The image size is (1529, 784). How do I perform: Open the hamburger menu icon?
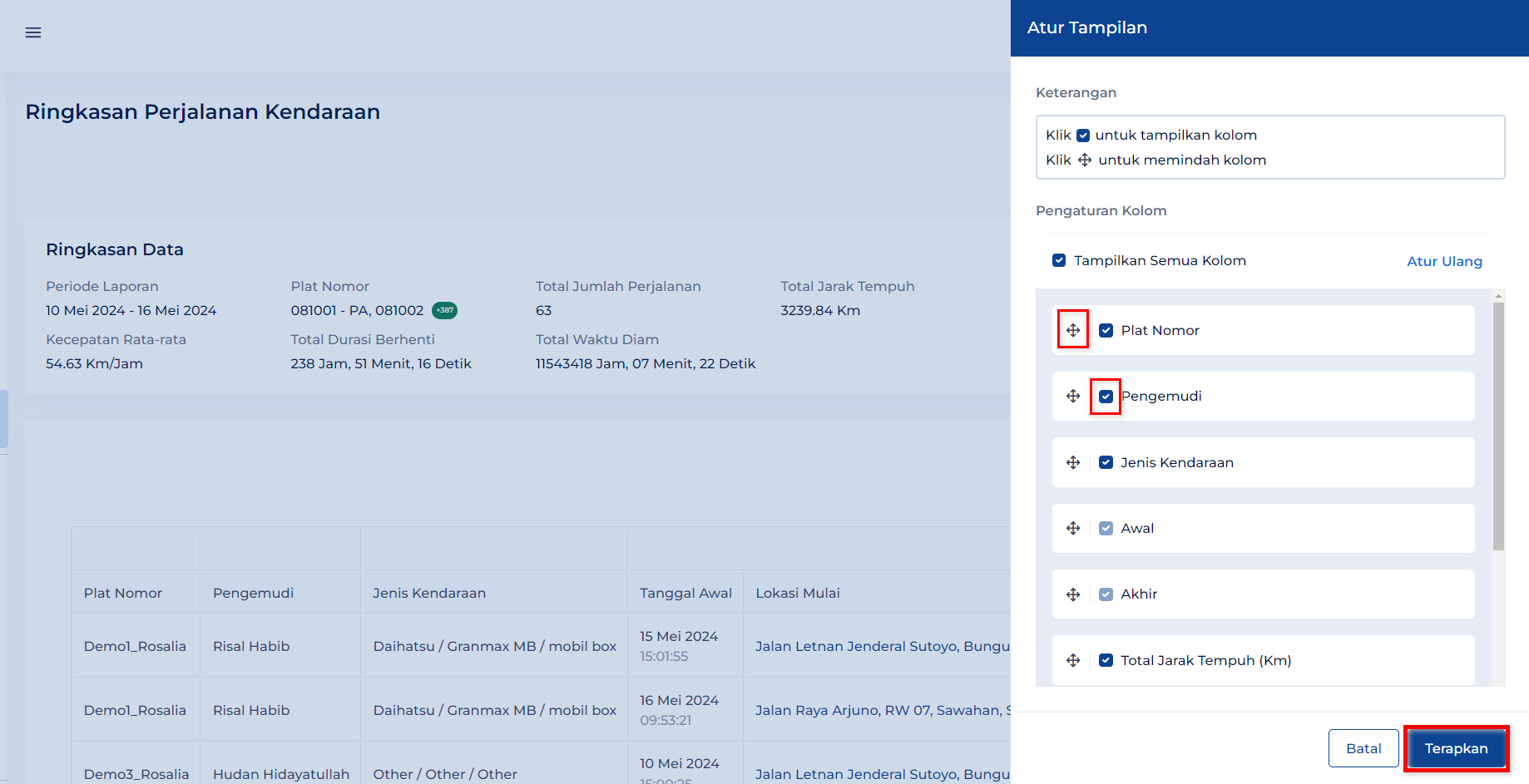pyautogui.click(x=33, y=32)
